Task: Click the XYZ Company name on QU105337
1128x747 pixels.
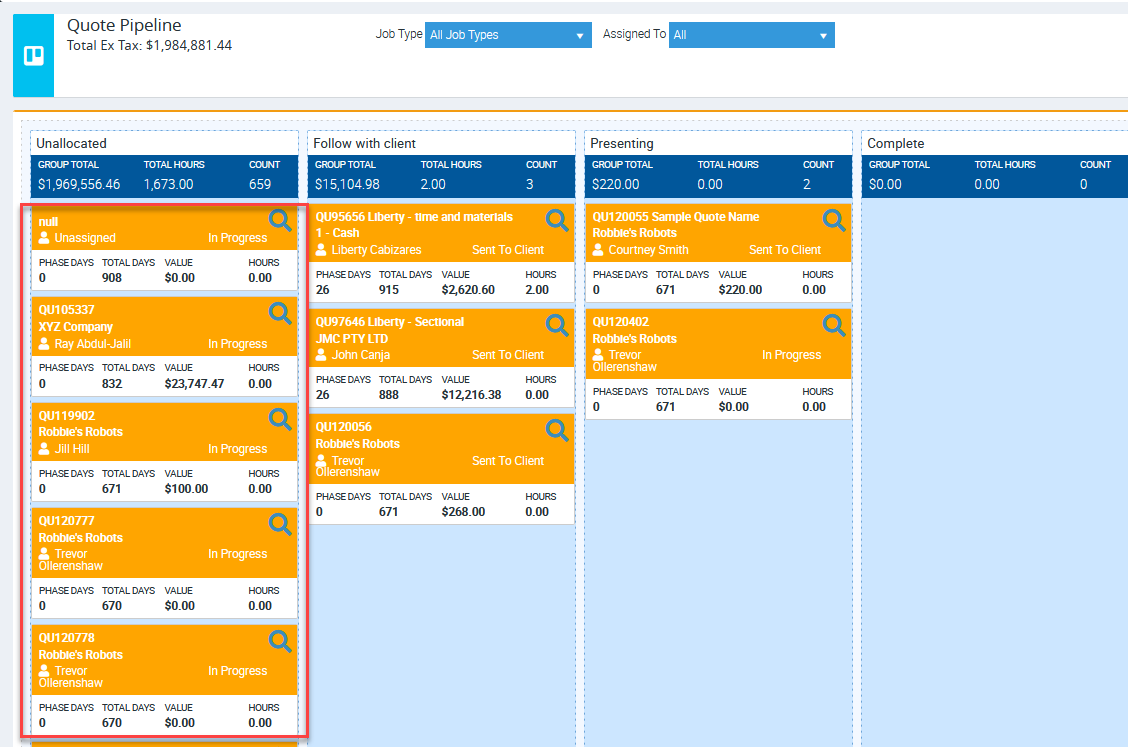Action: click(x=76, y=327)
